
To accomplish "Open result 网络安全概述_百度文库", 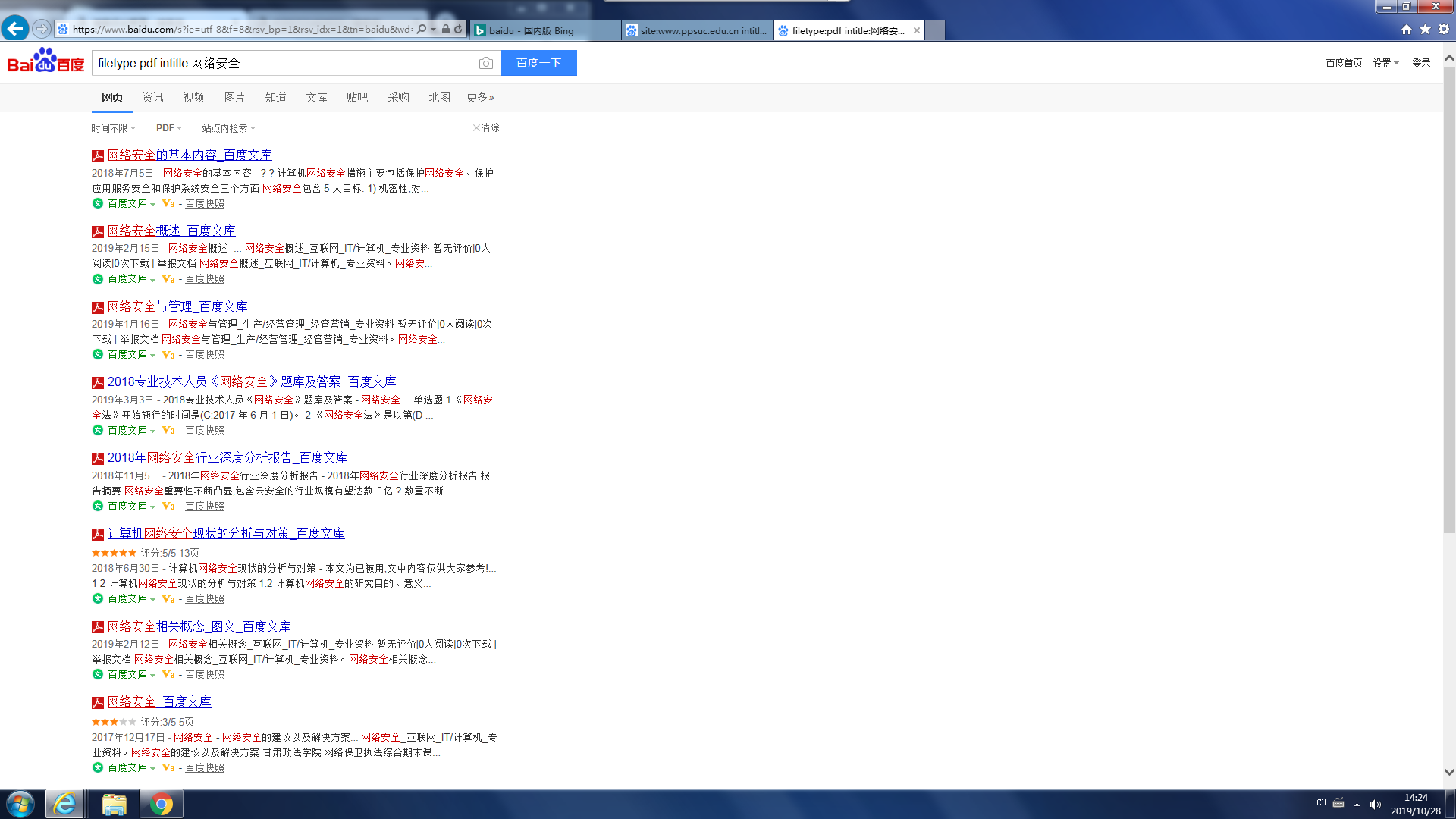I will point(171,231).
